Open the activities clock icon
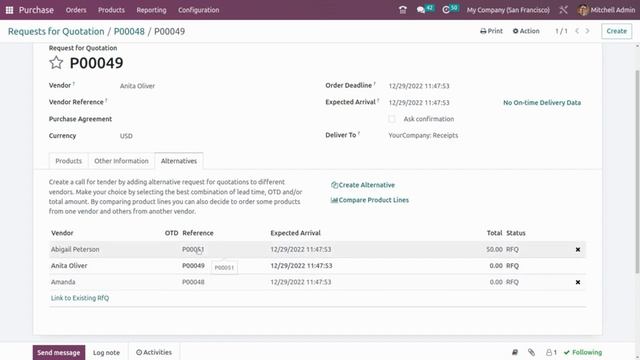 click(x=446, y=10)
